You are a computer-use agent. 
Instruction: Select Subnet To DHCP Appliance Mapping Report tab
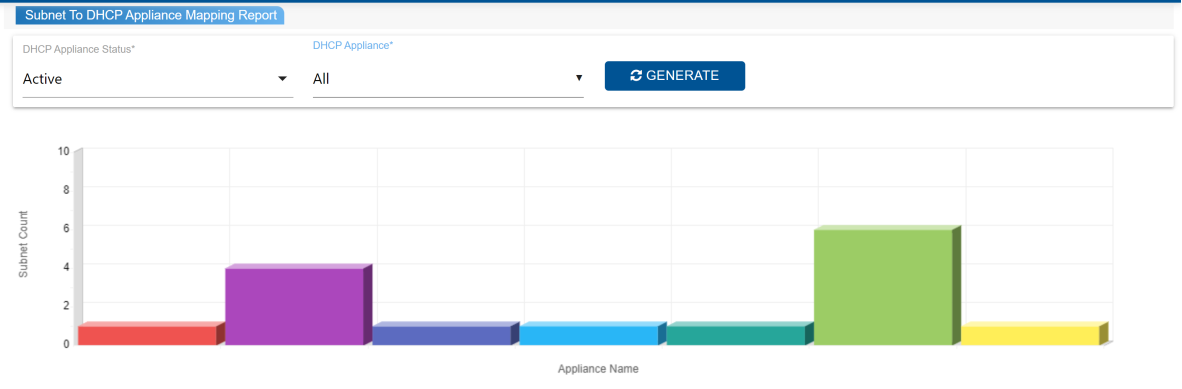pos(150,15)
